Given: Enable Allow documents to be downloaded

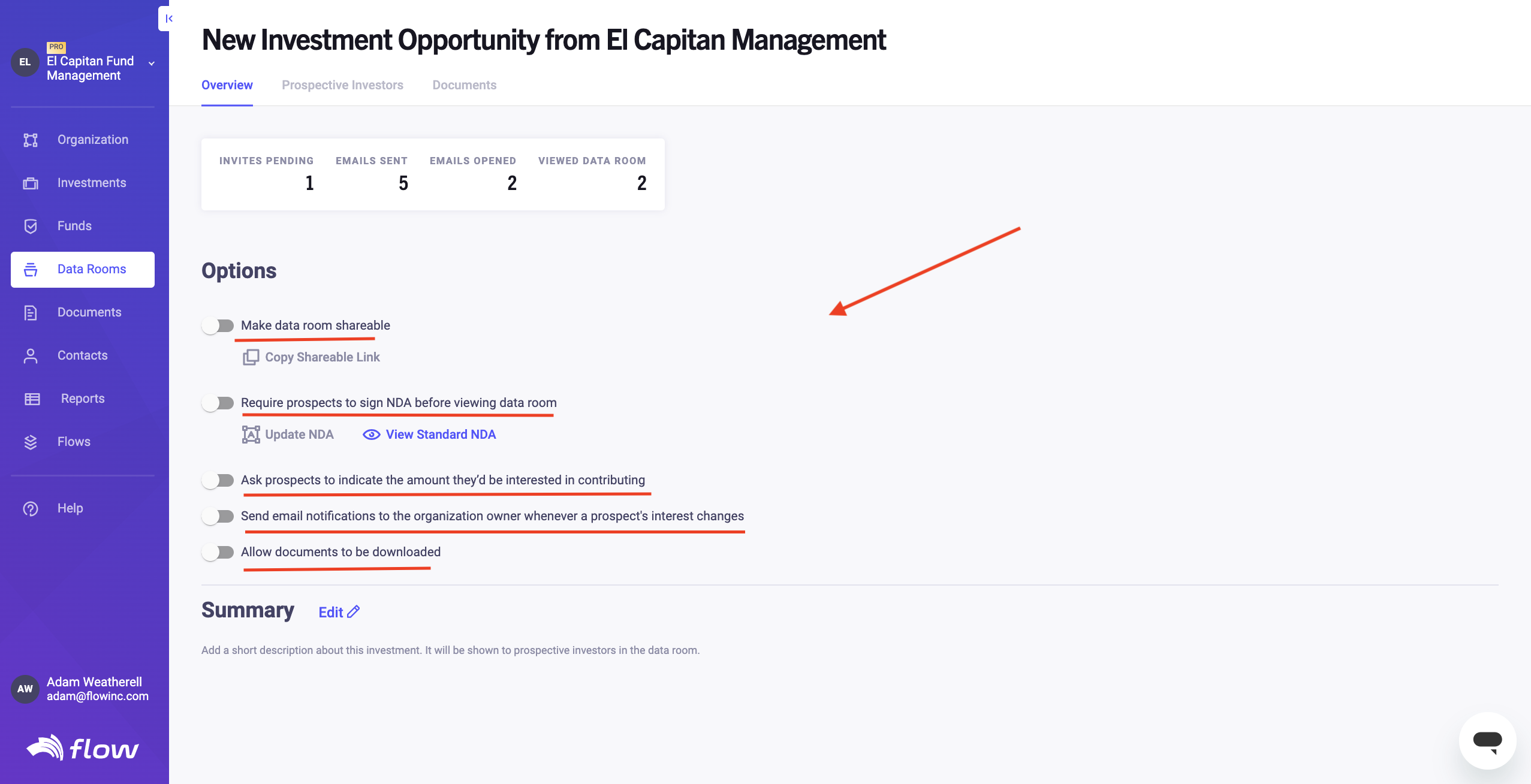Looking at the screenshot, I should coord(218,552).
